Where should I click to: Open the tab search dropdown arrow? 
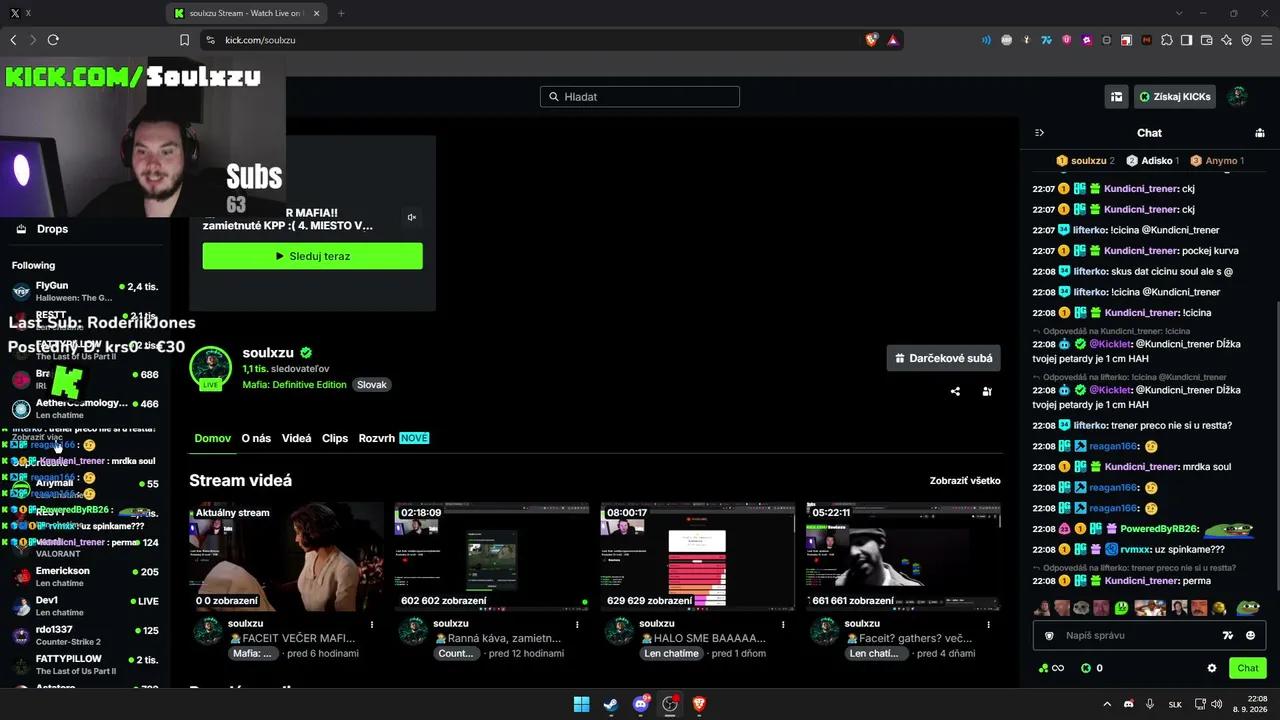pyautogui.click(x=1179, y=13)
